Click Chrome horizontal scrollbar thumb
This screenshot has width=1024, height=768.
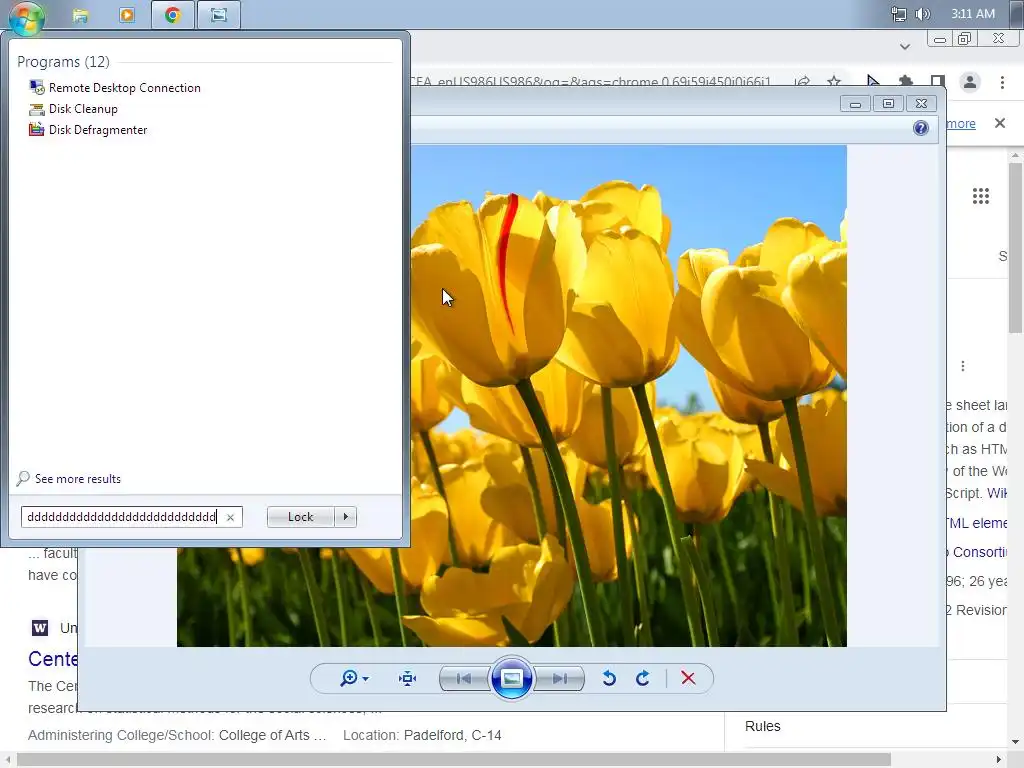[454, 759]
